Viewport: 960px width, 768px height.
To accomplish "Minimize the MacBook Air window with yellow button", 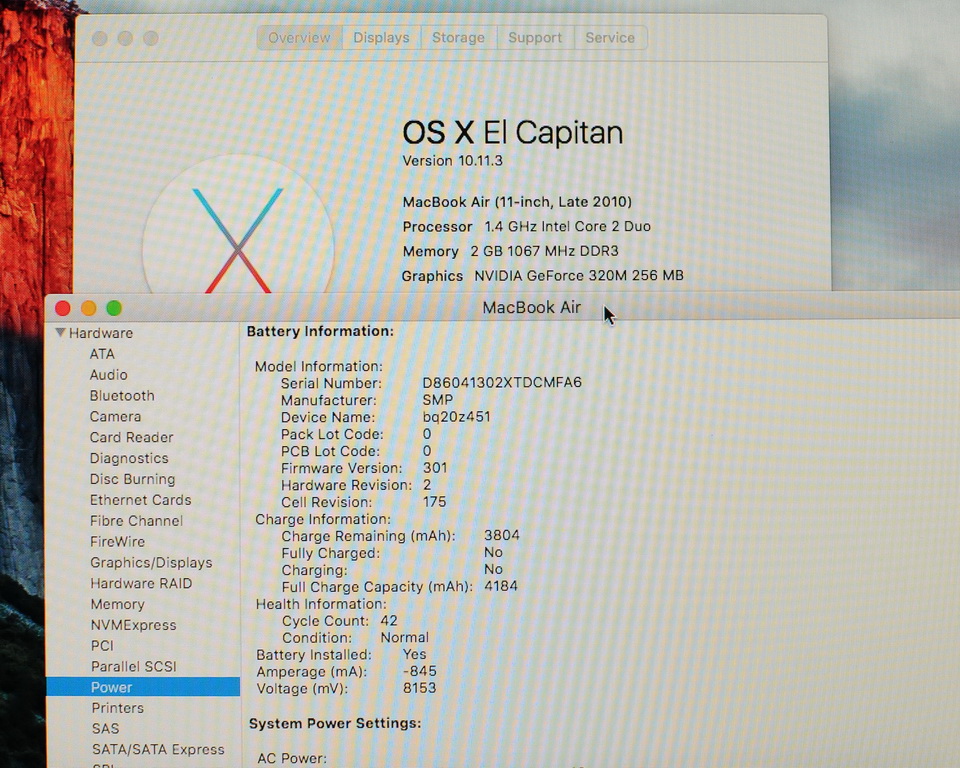I will click(x=88, y=308).
